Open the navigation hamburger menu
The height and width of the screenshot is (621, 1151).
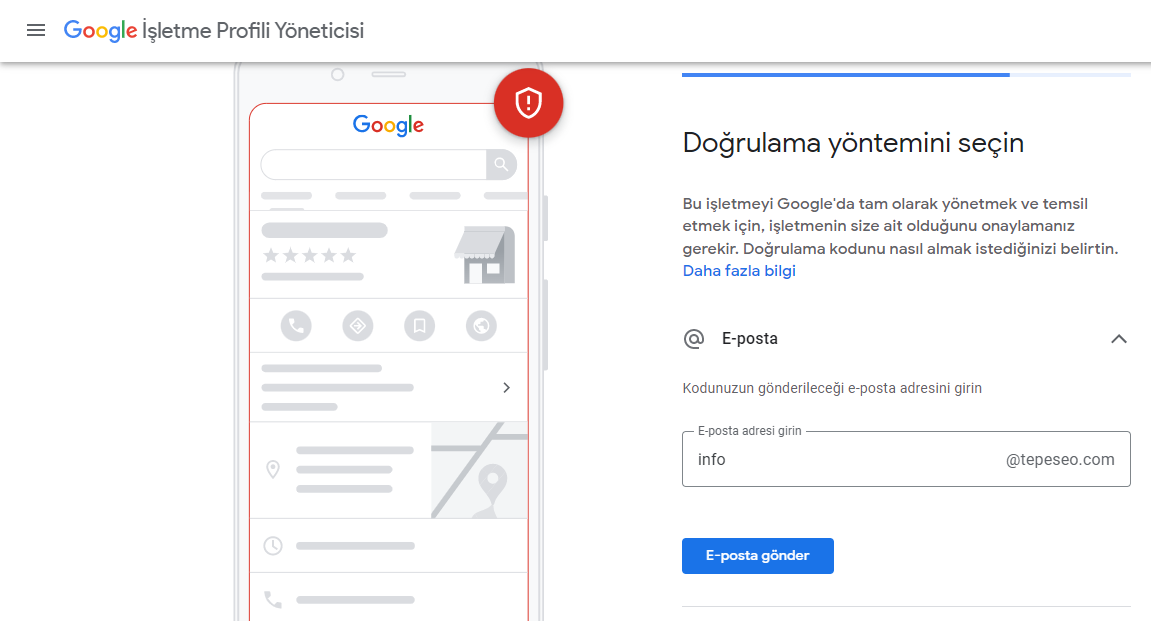36,30
